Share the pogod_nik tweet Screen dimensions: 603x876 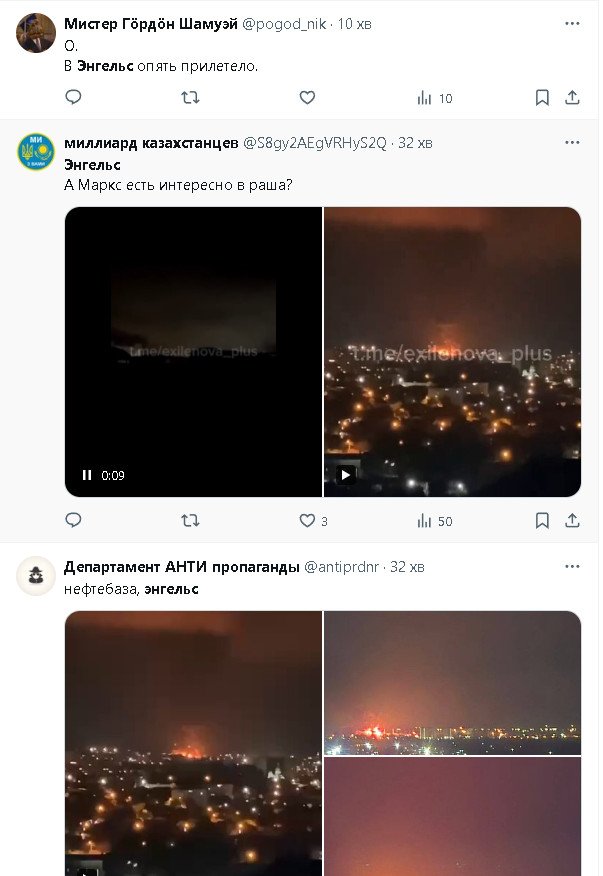[572, 98]
